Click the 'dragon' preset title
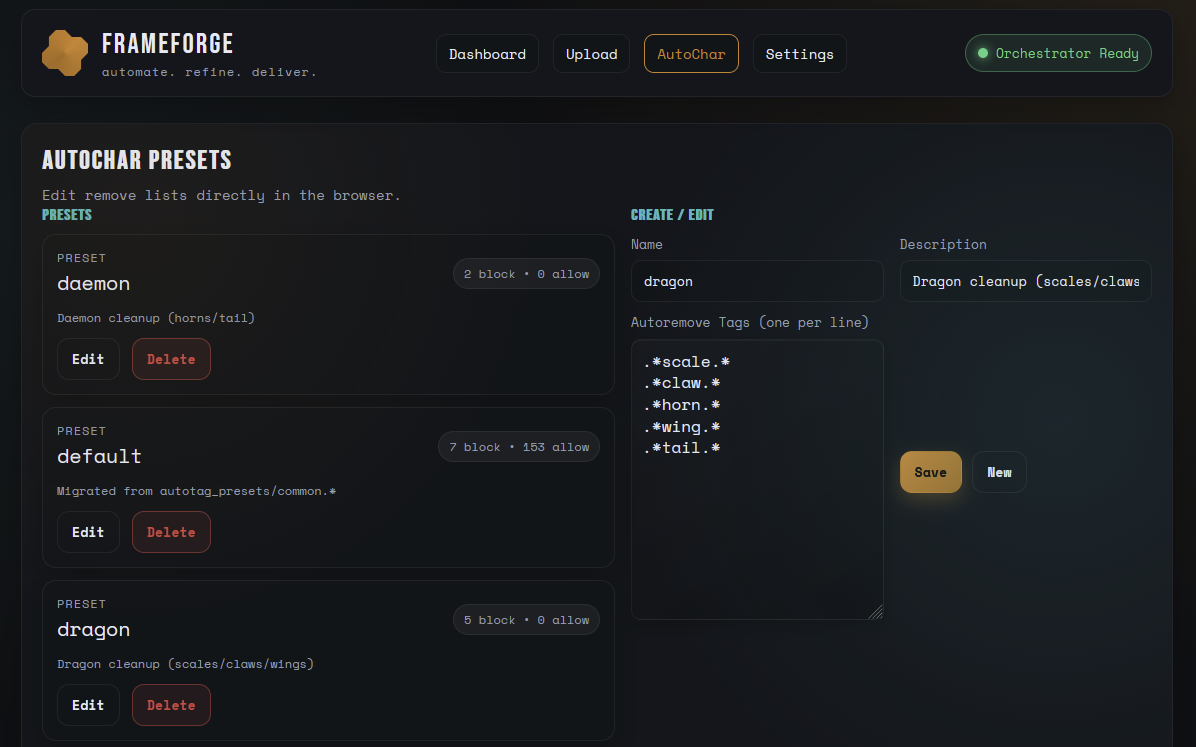The image size is (1196, 747). 93,630
